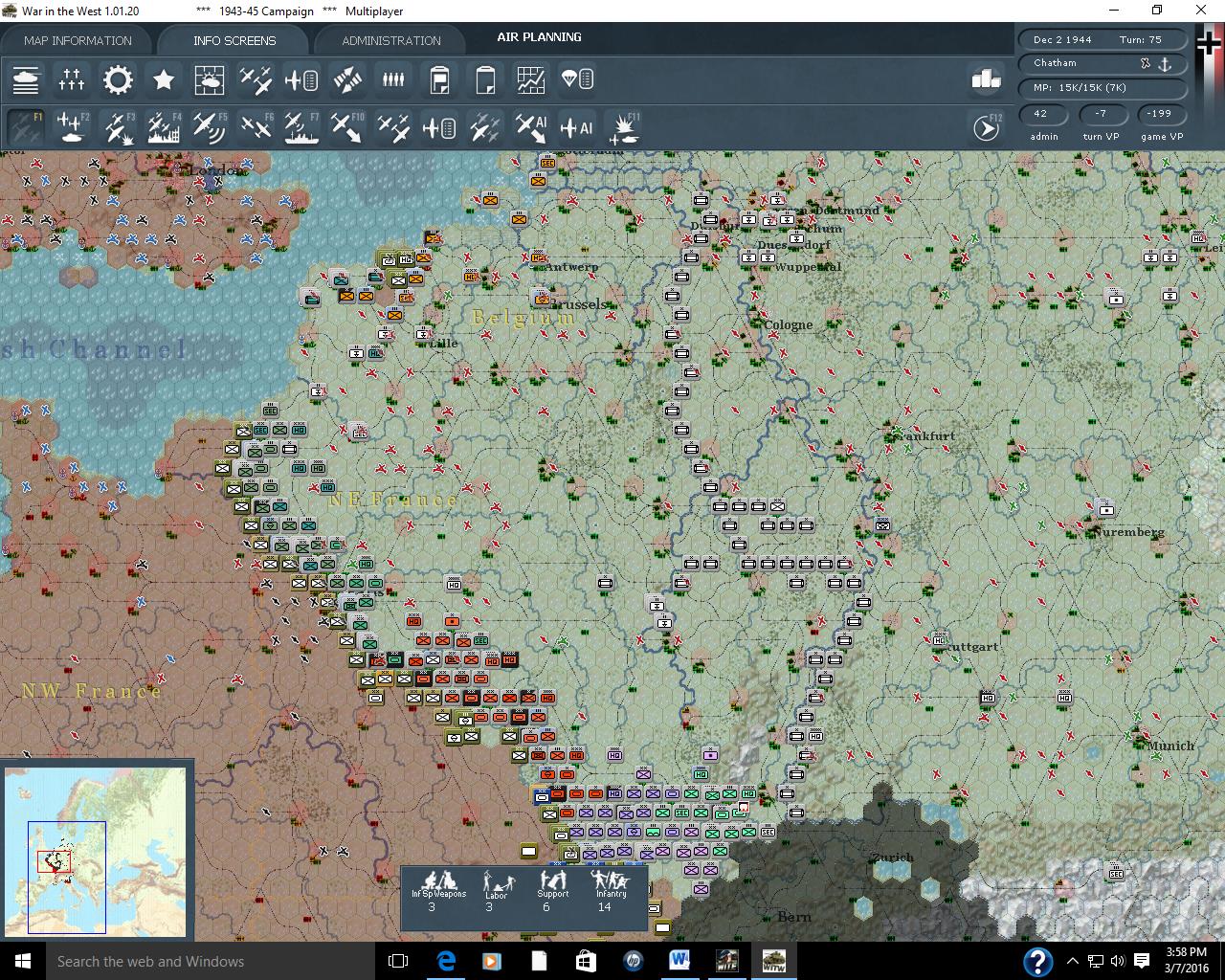Open the four-soldiers manpower icon
Viewport: 1225px width, 980px height.
click(393, 79)
